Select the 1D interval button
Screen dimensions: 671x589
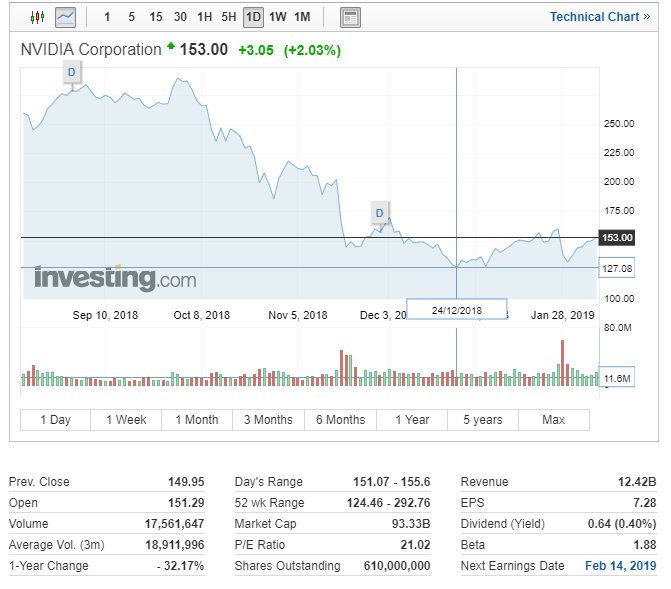point(253,17)
